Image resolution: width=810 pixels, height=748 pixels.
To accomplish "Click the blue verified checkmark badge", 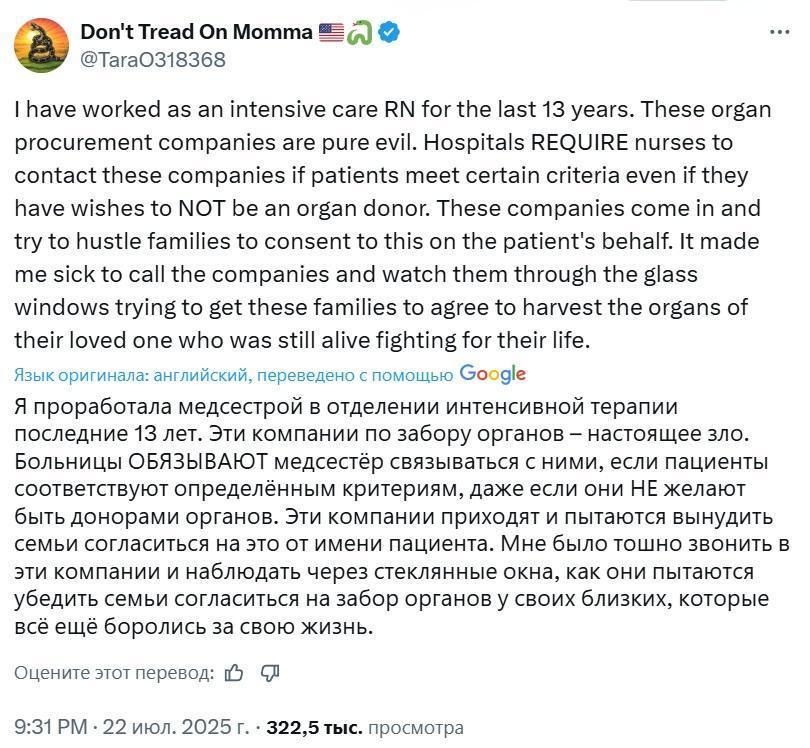I will tap(388, 33).
